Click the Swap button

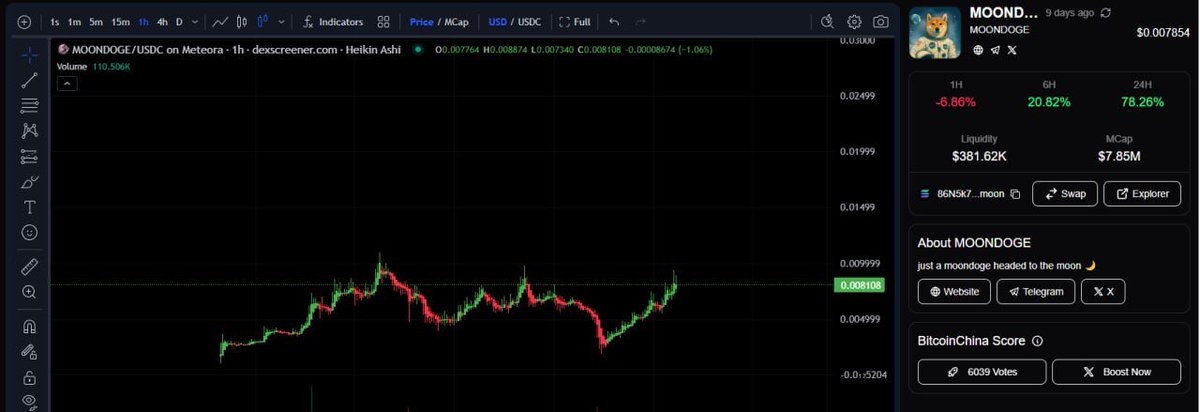1065,194
